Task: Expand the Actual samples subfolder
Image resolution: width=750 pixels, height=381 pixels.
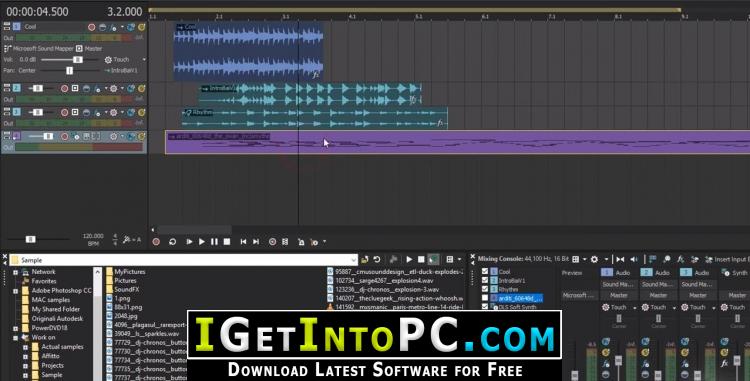Action: pos(25,347)
